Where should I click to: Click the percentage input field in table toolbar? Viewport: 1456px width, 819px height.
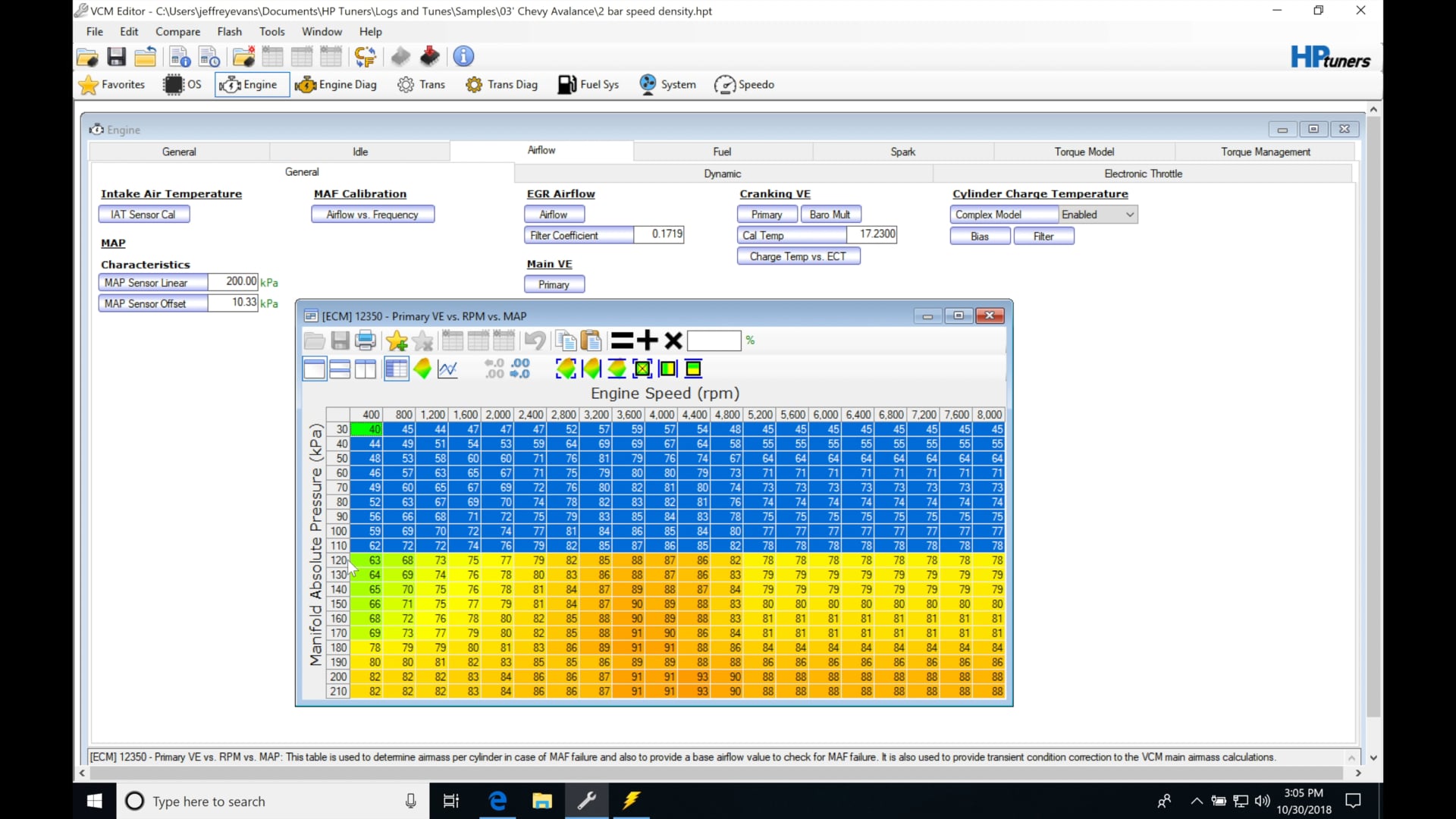(714, 340)
